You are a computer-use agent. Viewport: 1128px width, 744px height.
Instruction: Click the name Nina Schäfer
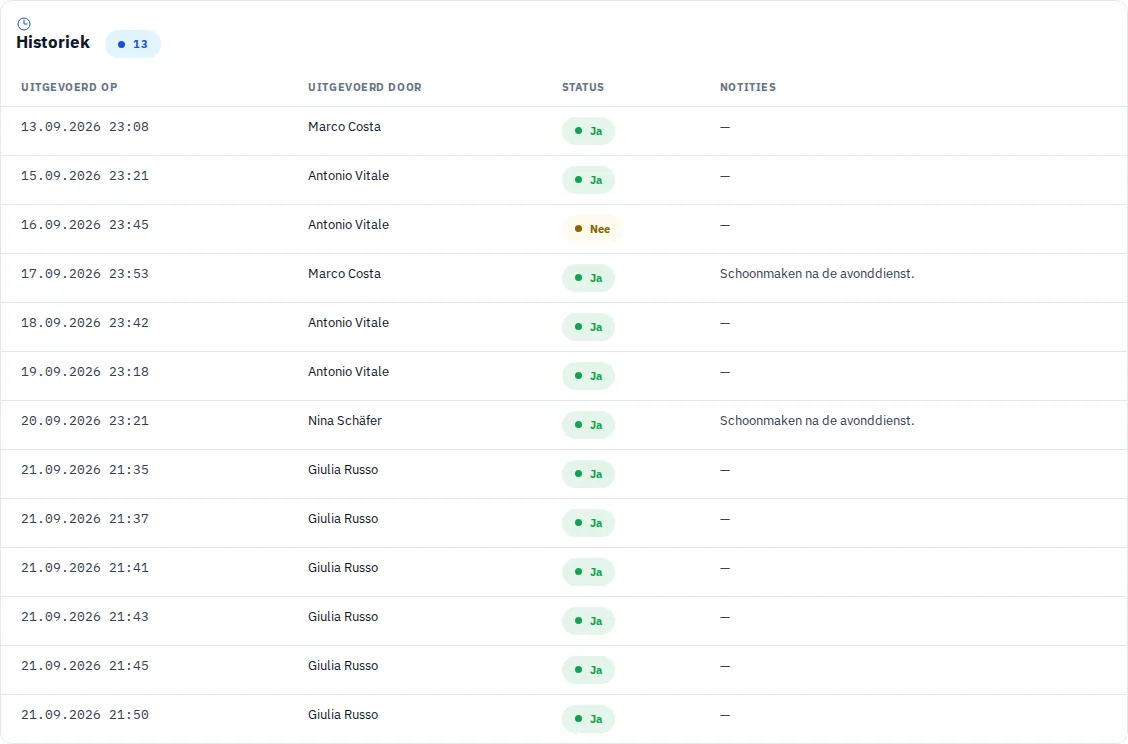coord(345,420)
